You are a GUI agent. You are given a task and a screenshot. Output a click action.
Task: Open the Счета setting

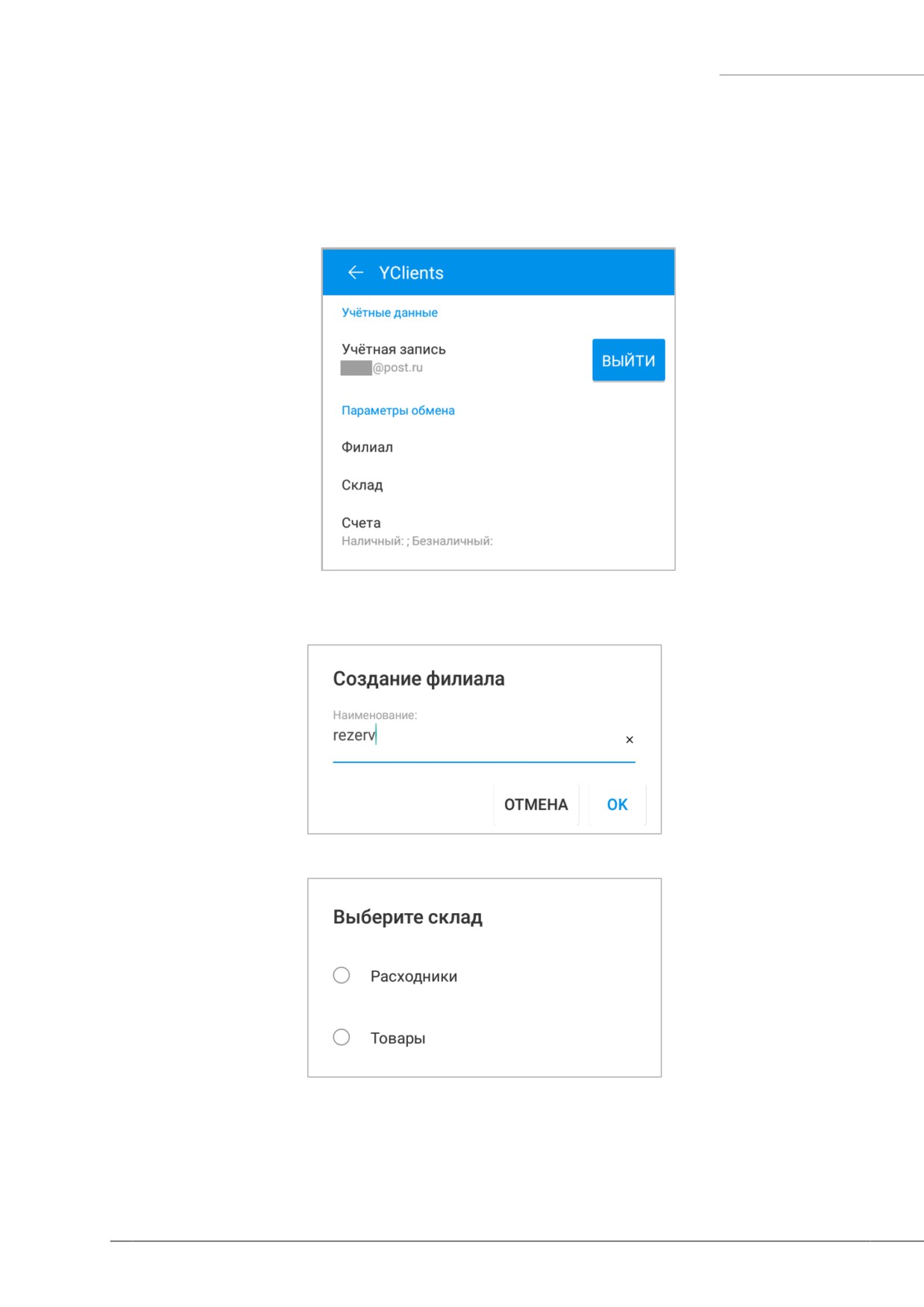[498, 532]
